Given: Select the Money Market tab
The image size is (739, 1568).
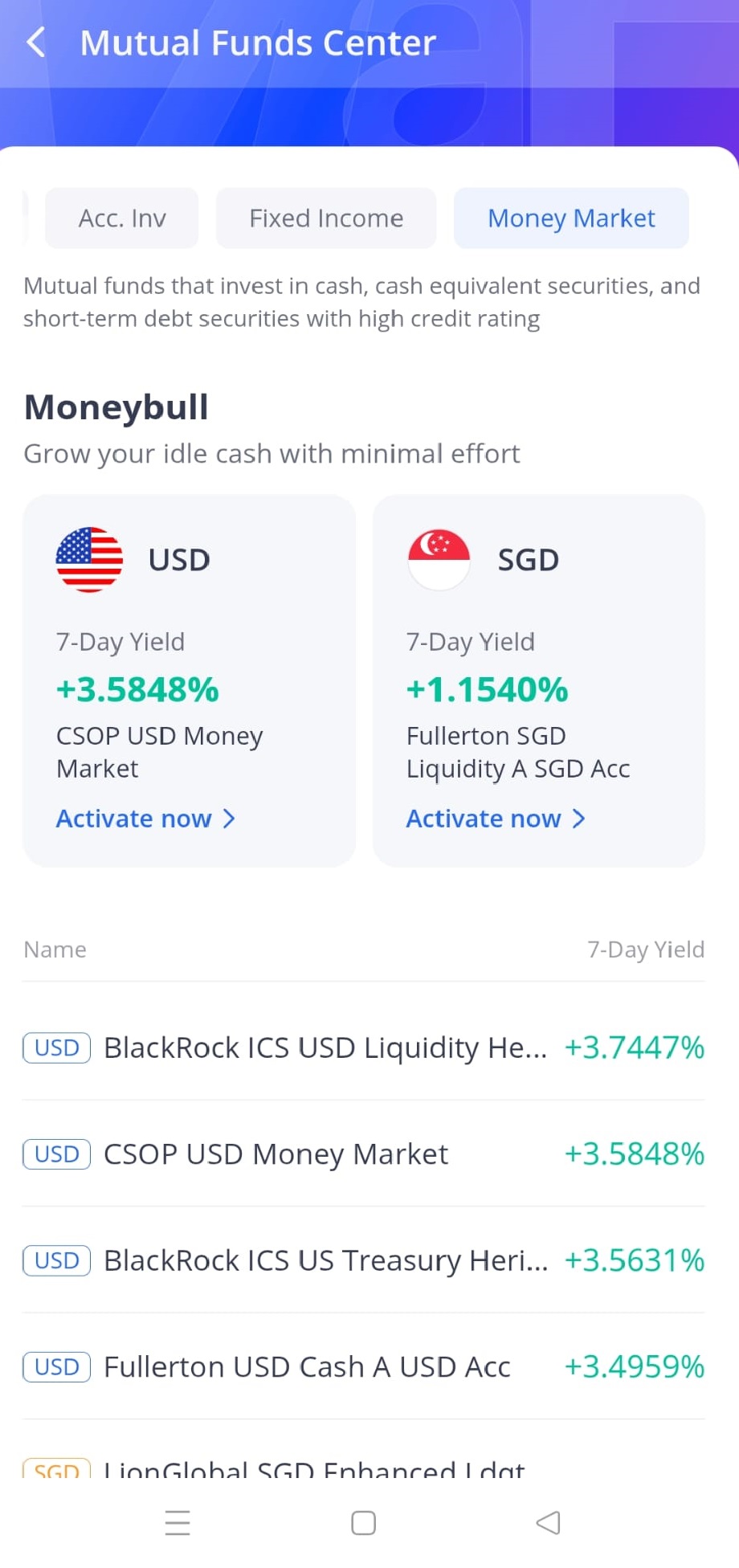Looking at the screenshot, I should pos(571,218).
